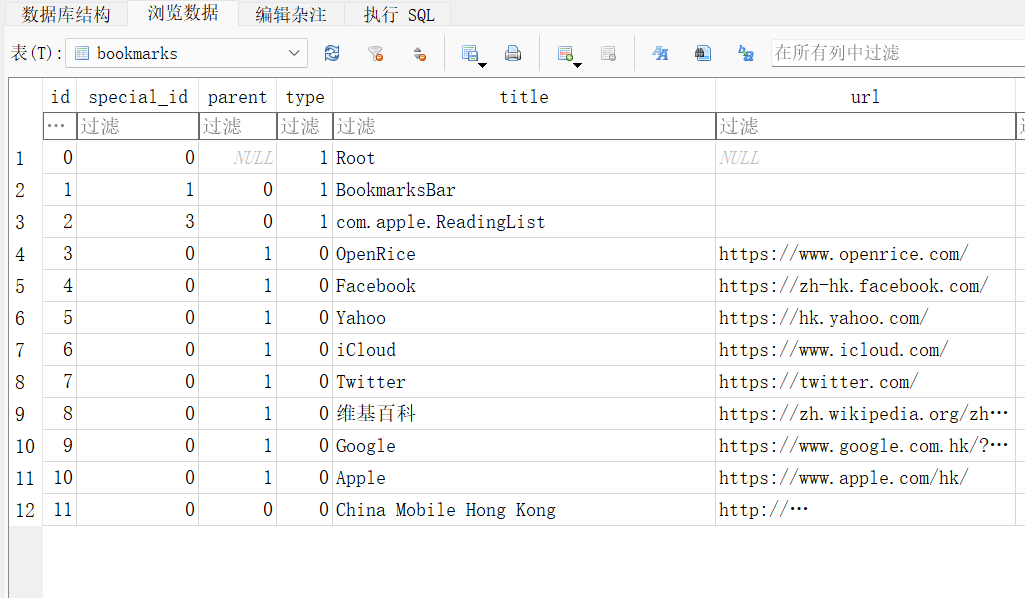Image resolution: width=1025 pixels, height=598 pixels.
Task: Clear all filters using funnel icon
Action: tap(375, 53)
